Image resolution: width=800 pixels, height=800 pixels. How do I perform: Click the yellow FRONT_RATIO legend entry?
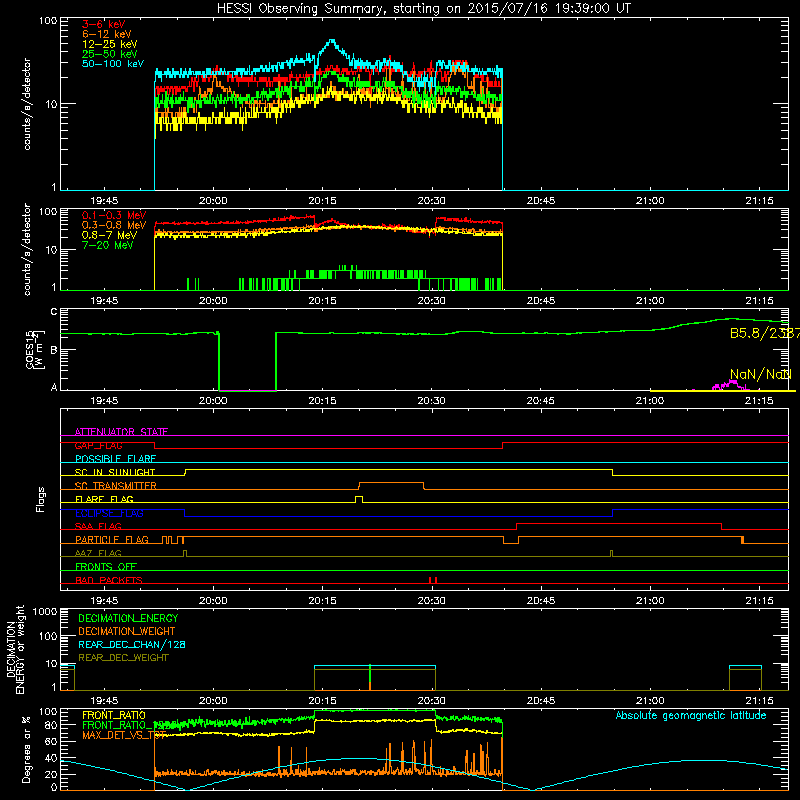pyautogui.click(x=114, y=715)
